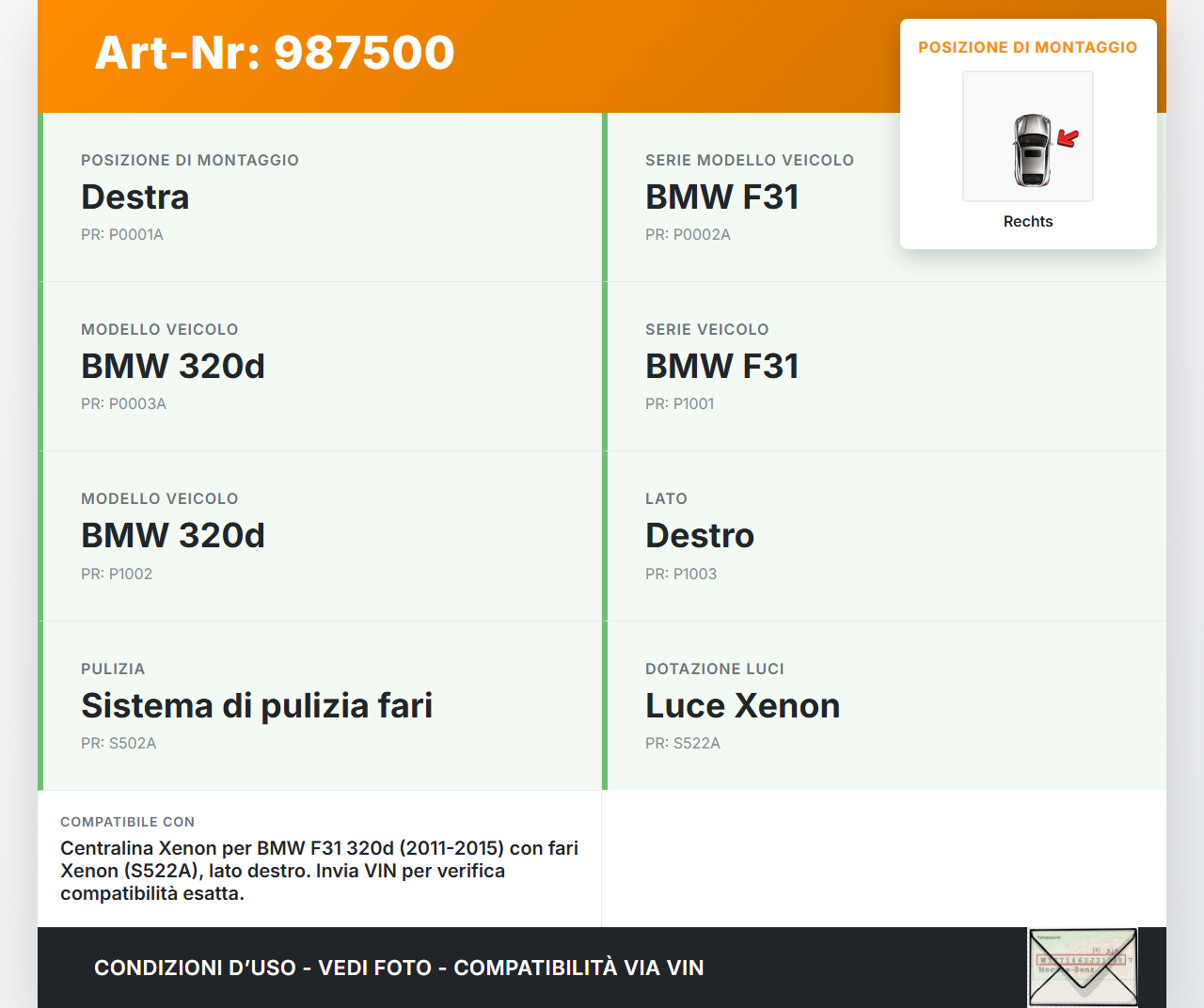Viewport: 1204px width, 1008px height.
Task: Expand the COMPATIBILE CON section
Action: (319, 858)
